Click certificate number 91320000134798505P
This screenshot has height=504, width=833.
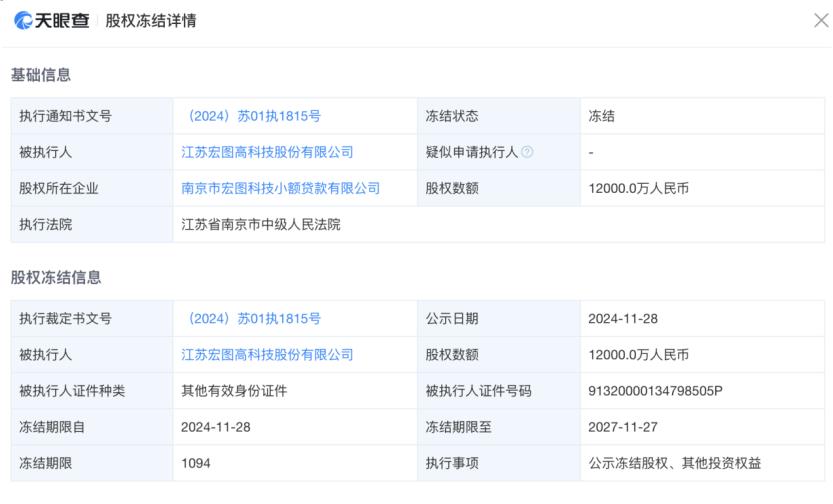tap(655, 391)
